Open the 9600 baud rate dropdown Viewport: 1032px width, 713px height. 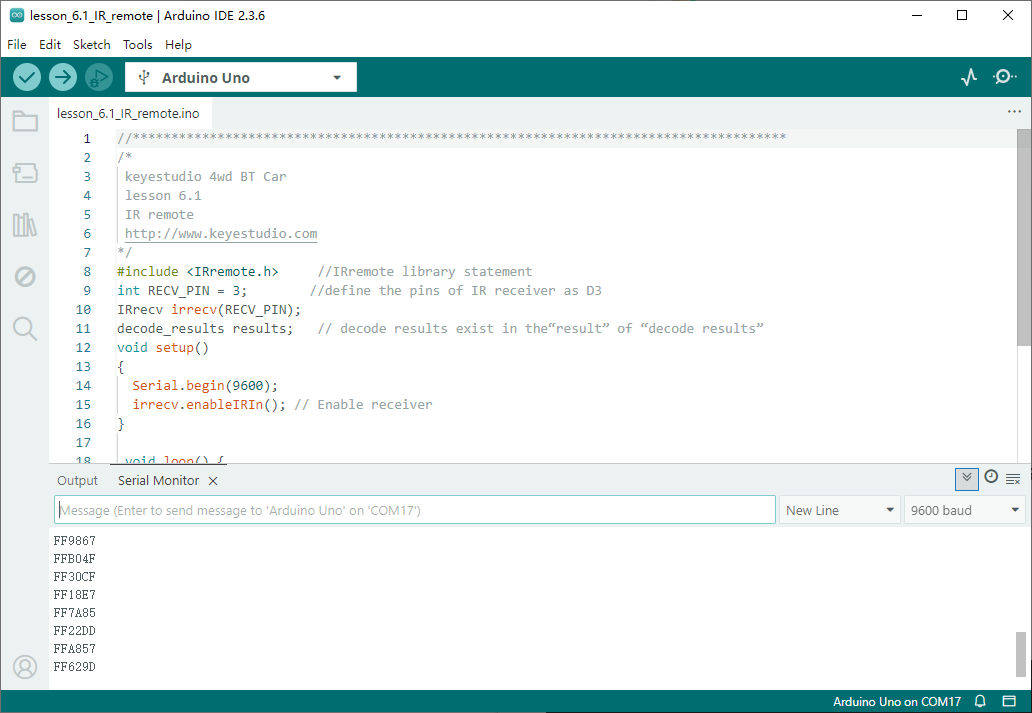tap(964, 510)
